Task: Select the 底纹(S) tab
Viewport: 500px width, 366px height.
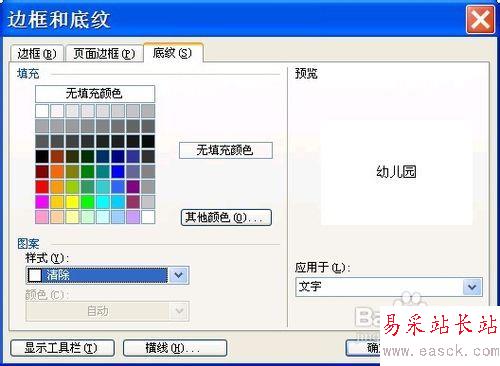Action: pos(173,53)
